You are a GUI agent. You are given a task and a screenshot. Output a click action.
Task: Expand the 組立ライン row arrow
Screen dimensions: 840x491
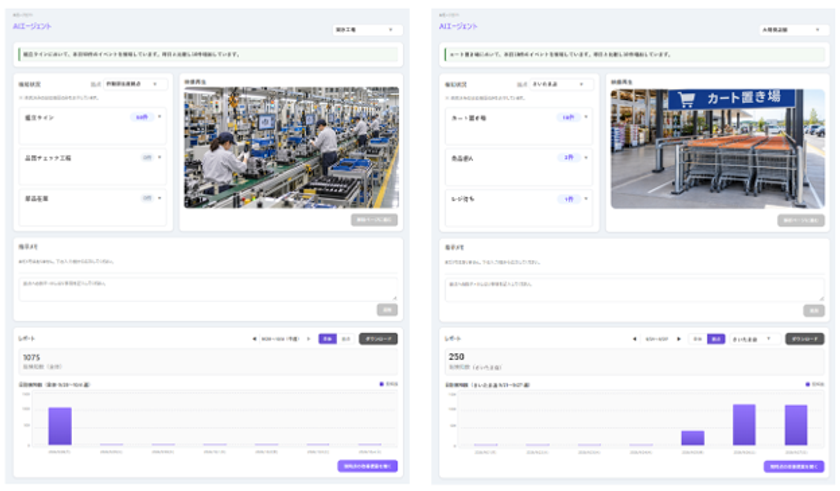pos(160,117)
